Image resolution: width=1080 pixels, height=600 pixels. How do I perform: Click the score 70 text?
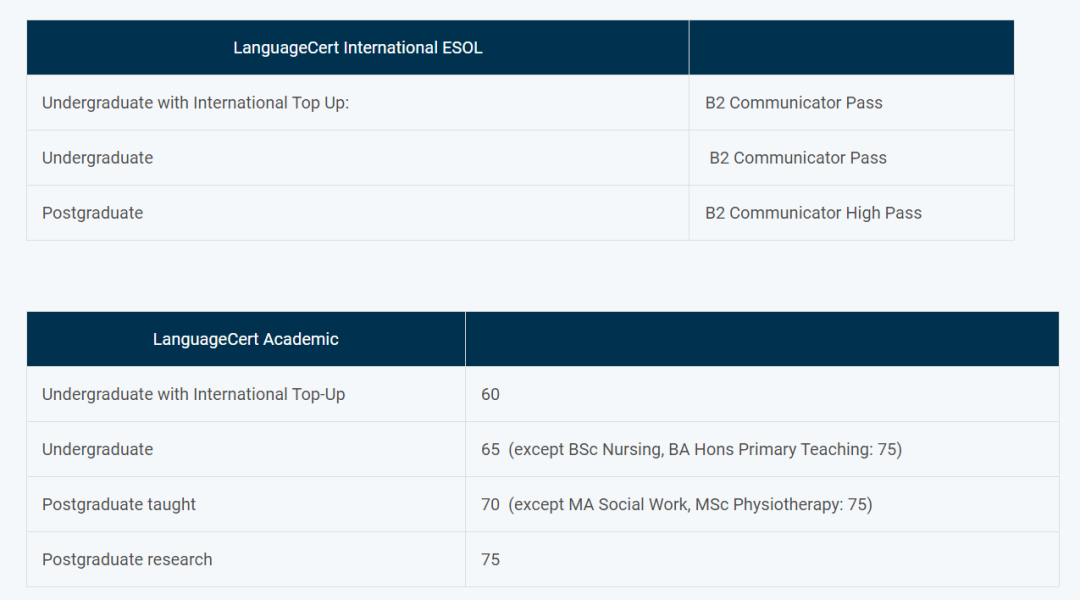pos(490,504)
